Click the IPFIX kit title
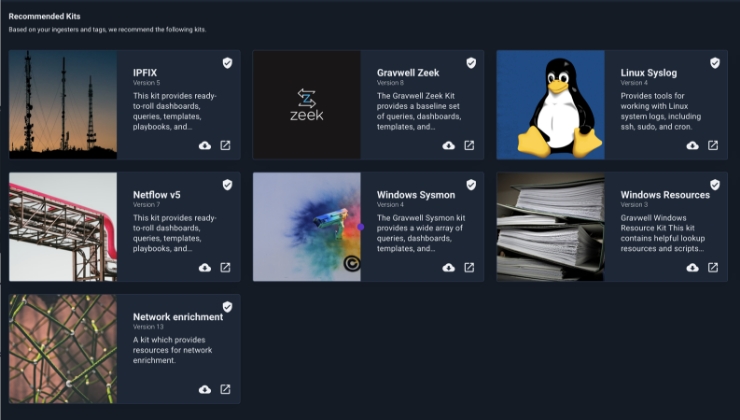 click(145, 73)
